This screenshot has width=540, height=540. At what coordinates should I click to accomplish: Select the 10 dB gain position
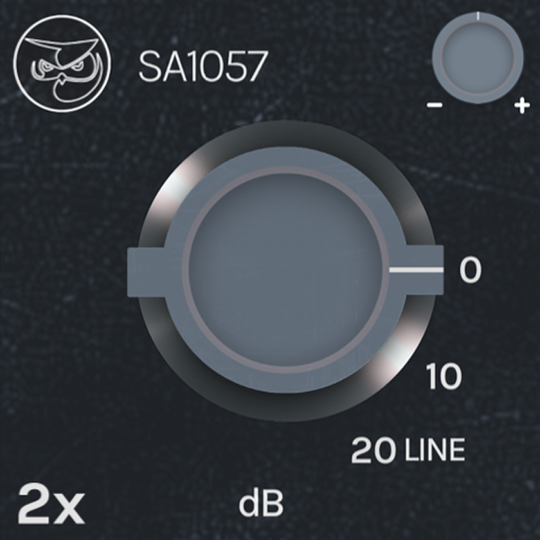[x=445, y=376]
